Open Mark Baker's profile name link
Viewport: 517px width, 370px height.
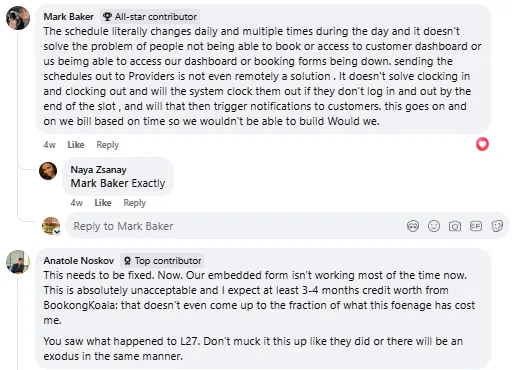click(69, 17)
